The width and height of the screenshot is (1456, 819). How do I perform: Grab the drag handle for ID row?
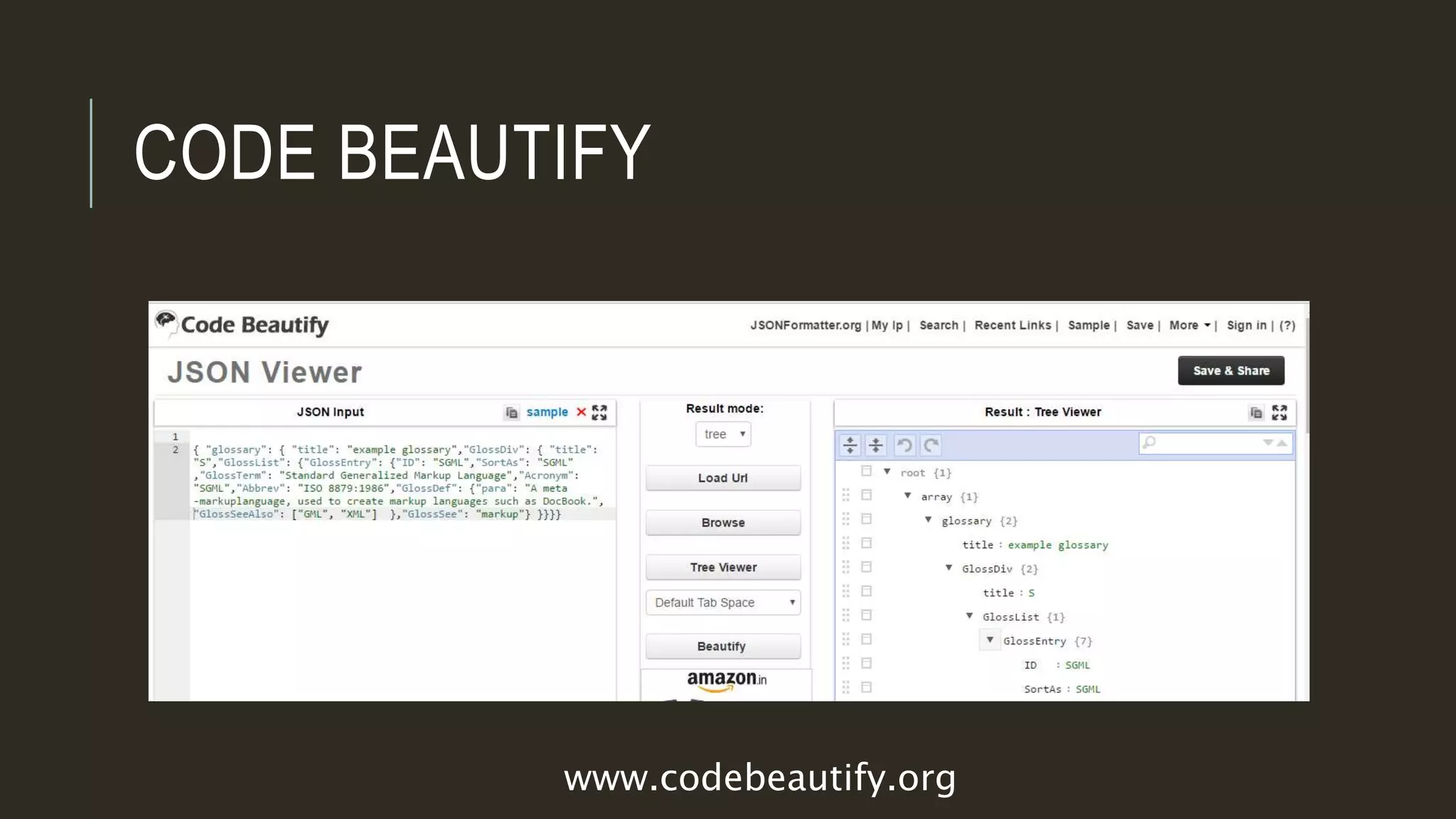click(x=845, y=664)
